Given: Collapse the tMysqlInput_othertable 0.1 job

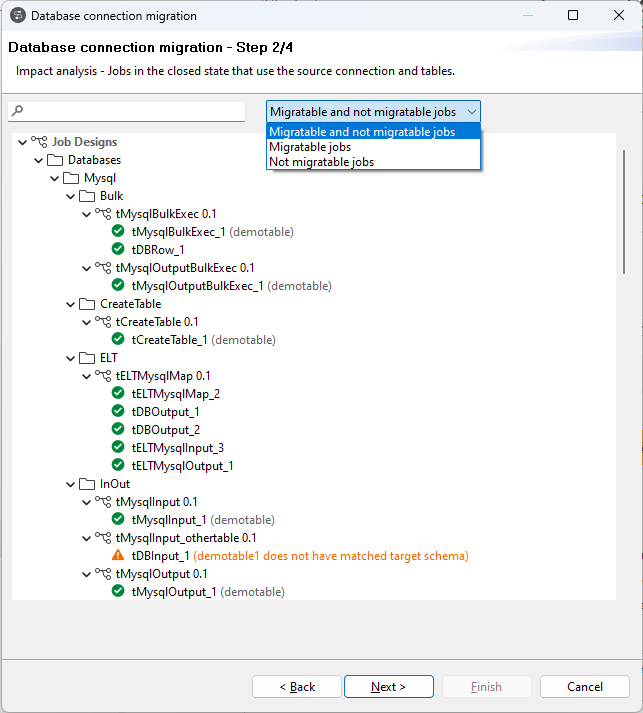Looking at the screenshot, I should (86, 539).
